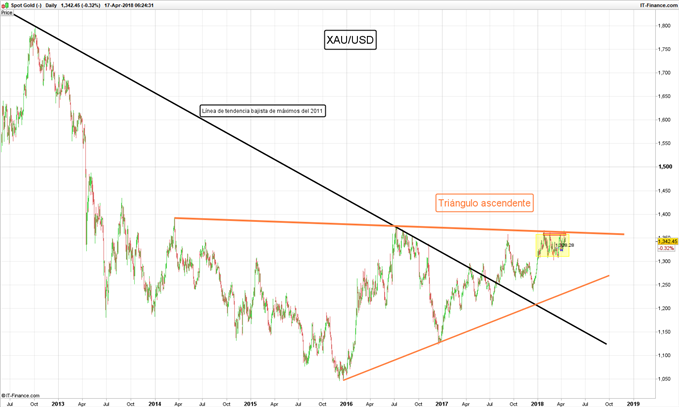Click the Price panel label tab
Screen dimensions: 679x407
(x=6, y=13)
